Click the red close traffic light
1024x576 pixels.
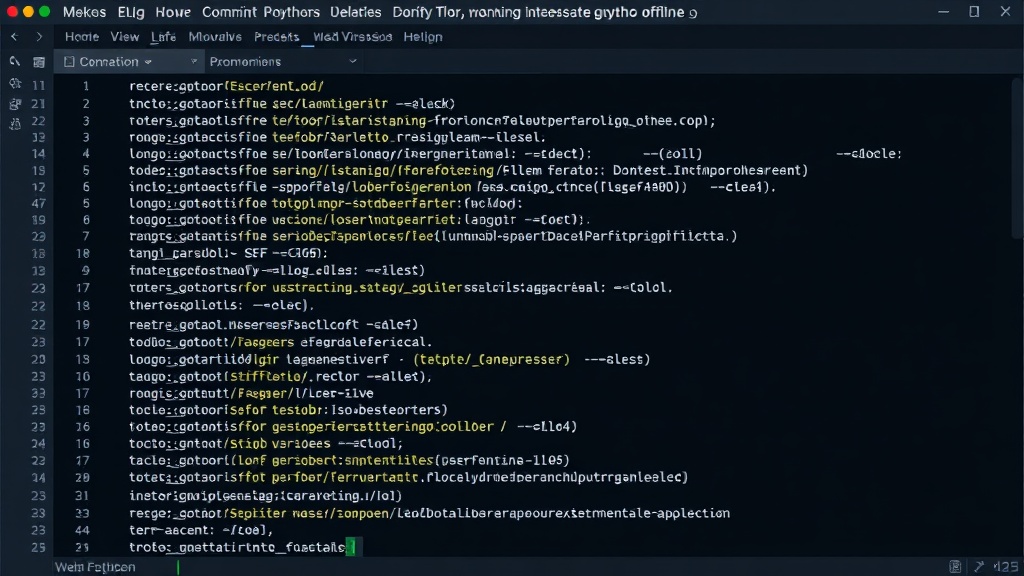(x=12, y=12)
